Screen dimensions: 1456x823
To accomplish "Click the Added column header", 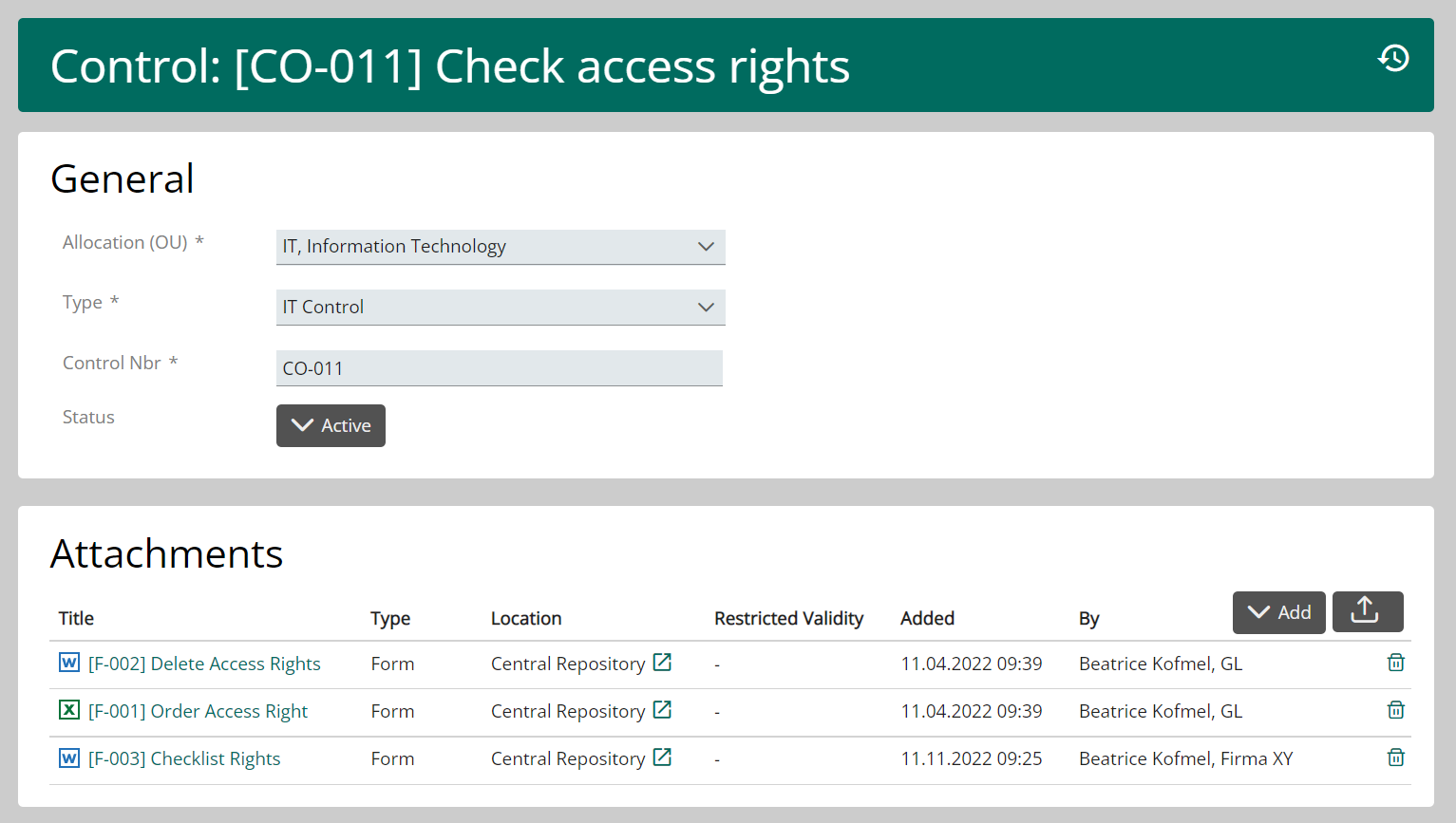I will (927, 618).
